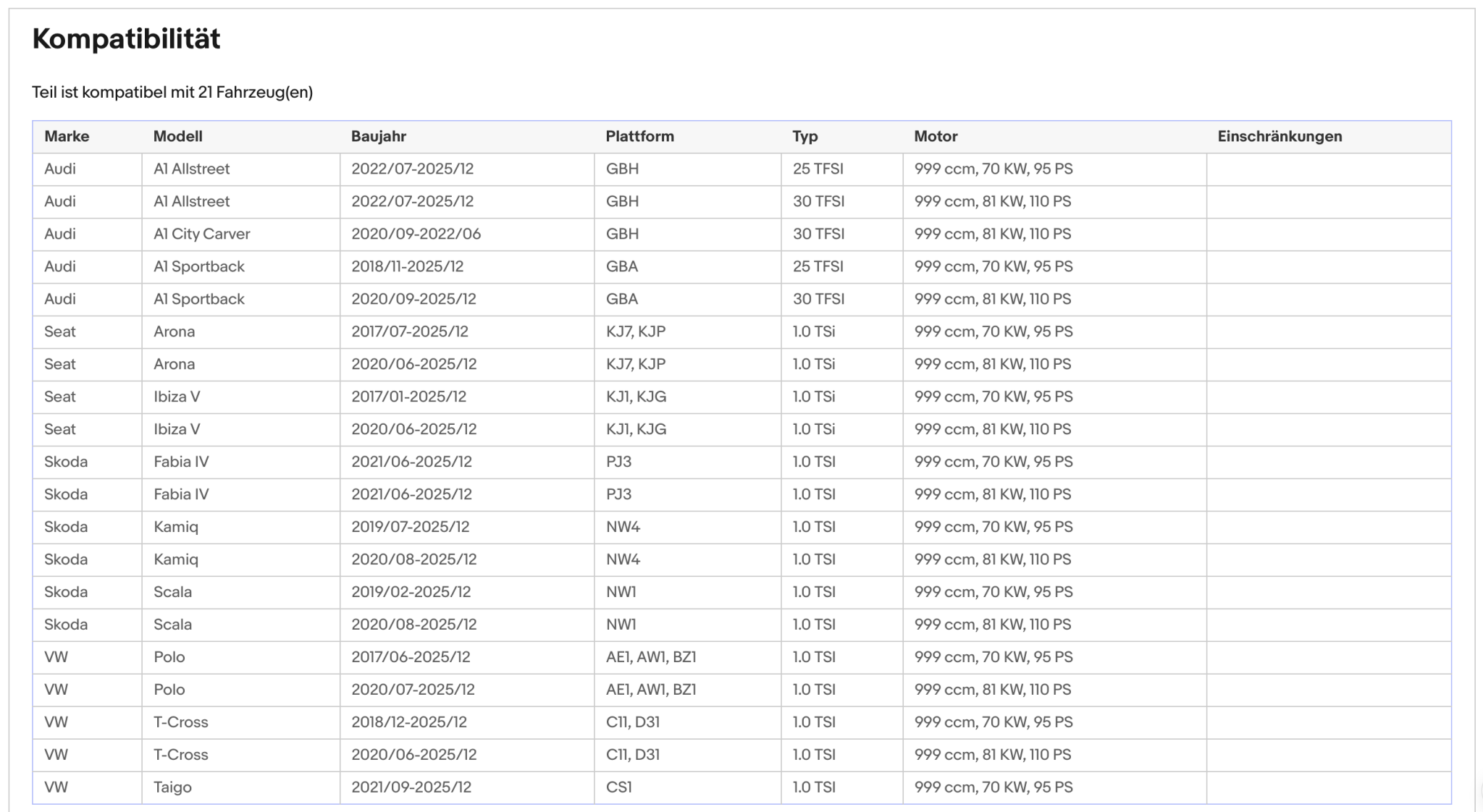Click the '2018/11-2025/12' Baujahr cell
1483x812 pixels.
408,266
